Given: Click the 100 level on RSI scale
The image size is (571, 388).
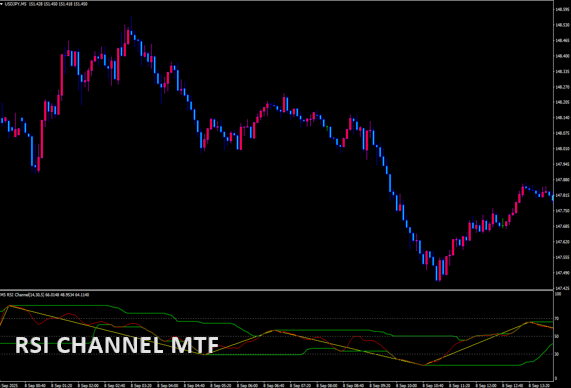Looking at the screenshot, I should point(558,294).
